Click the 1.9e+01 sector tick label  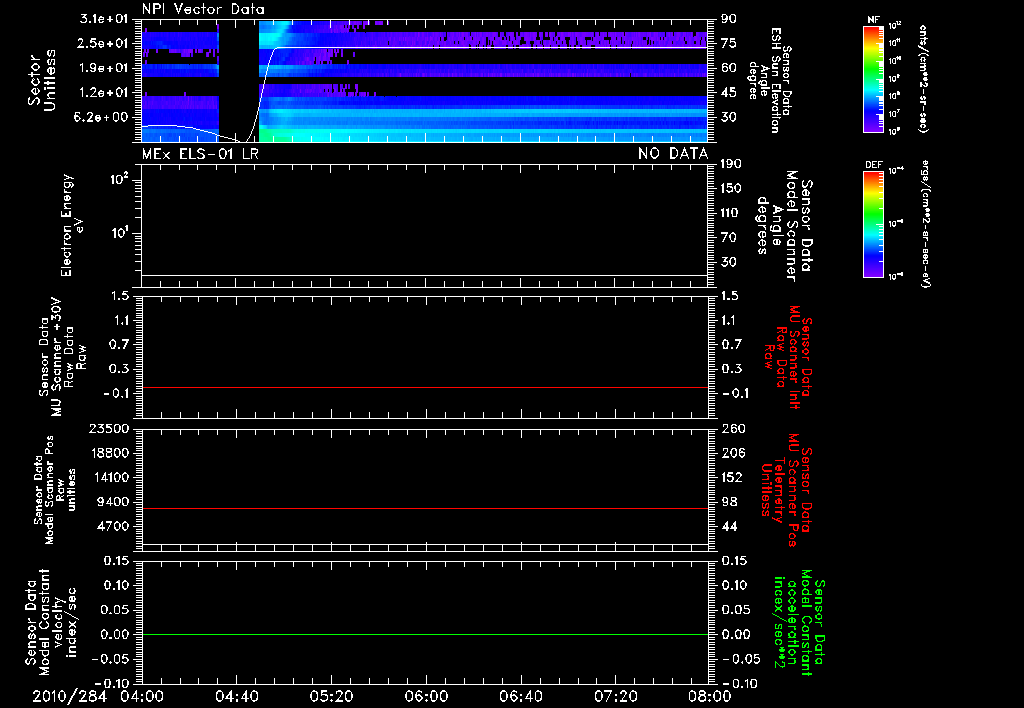103,68
